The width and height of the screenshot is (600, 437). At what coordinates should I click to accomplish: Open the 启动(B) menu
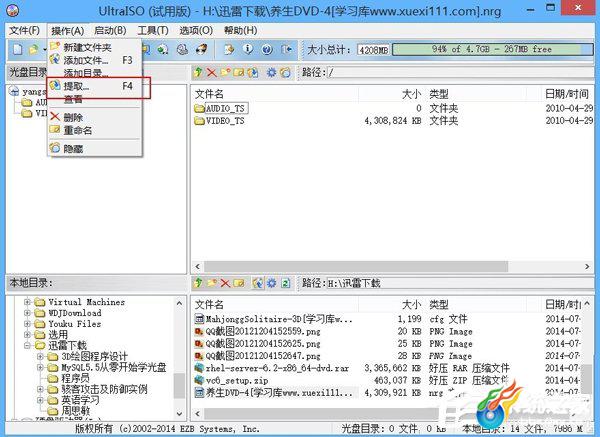click(x=110, y=30)
